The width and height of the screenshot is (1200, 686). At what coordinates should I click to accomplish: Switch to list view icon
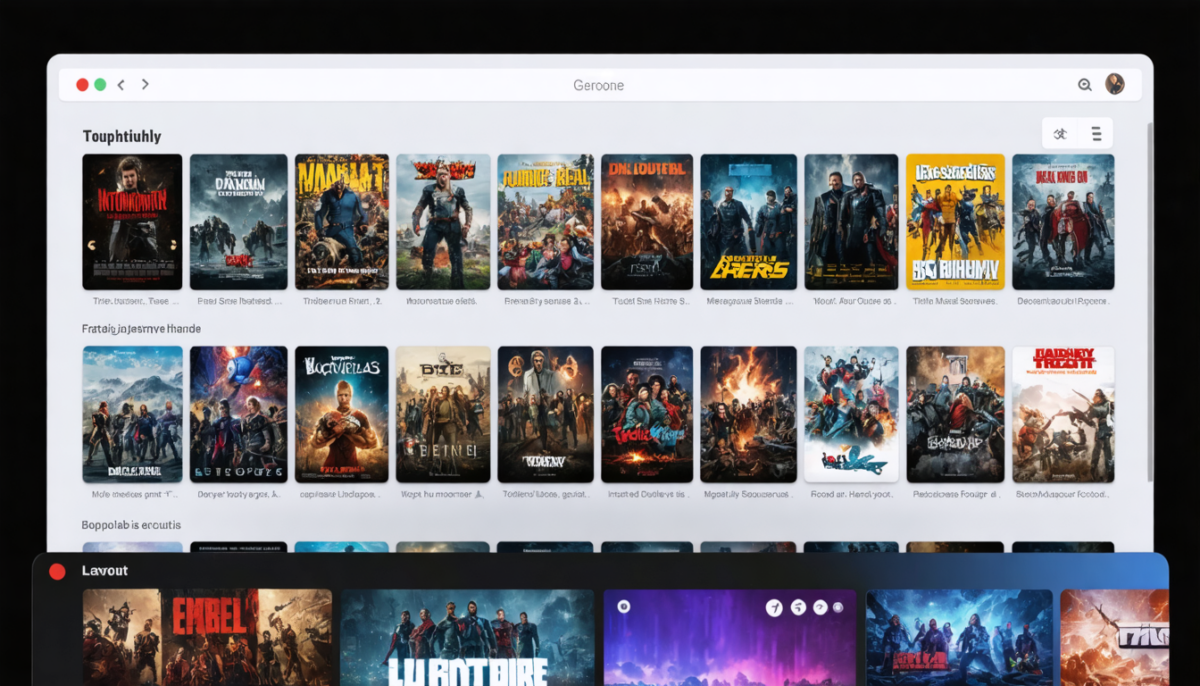1096,133
